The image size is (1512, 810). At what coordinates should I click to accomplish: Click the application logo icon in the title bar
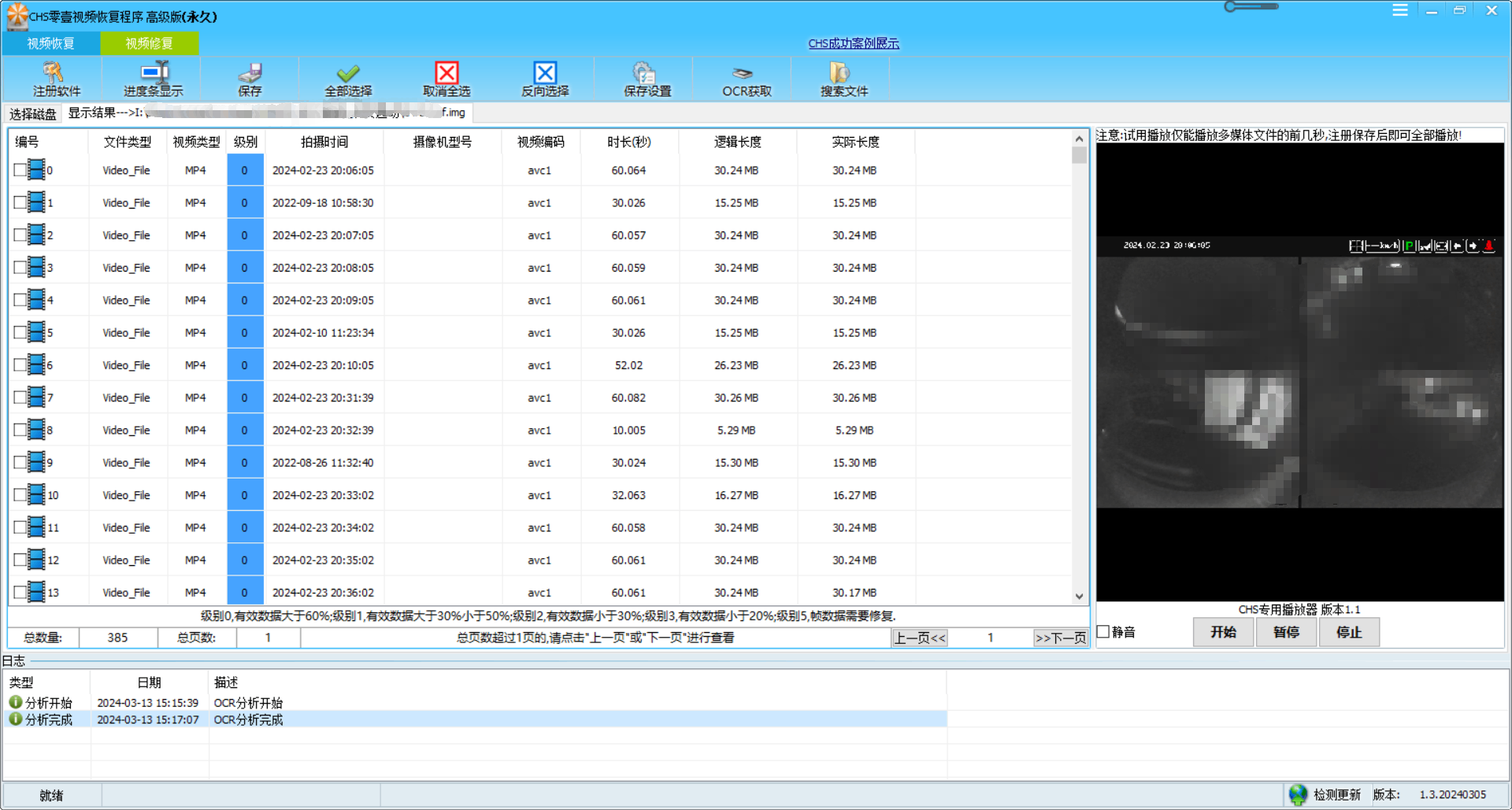coord(17,15)
